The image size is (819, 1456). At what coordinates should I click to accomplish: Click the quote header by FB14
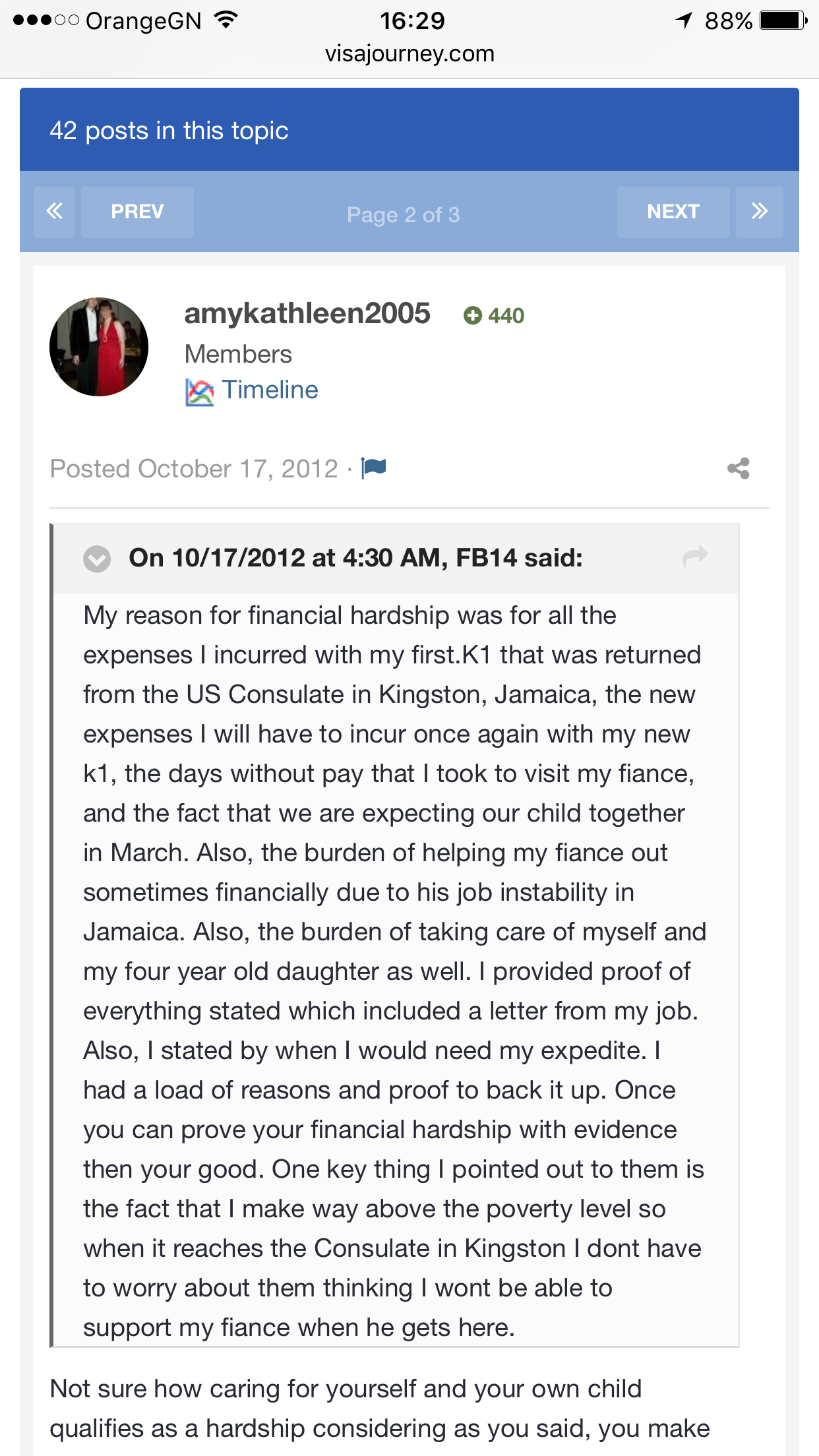[355, 558]
